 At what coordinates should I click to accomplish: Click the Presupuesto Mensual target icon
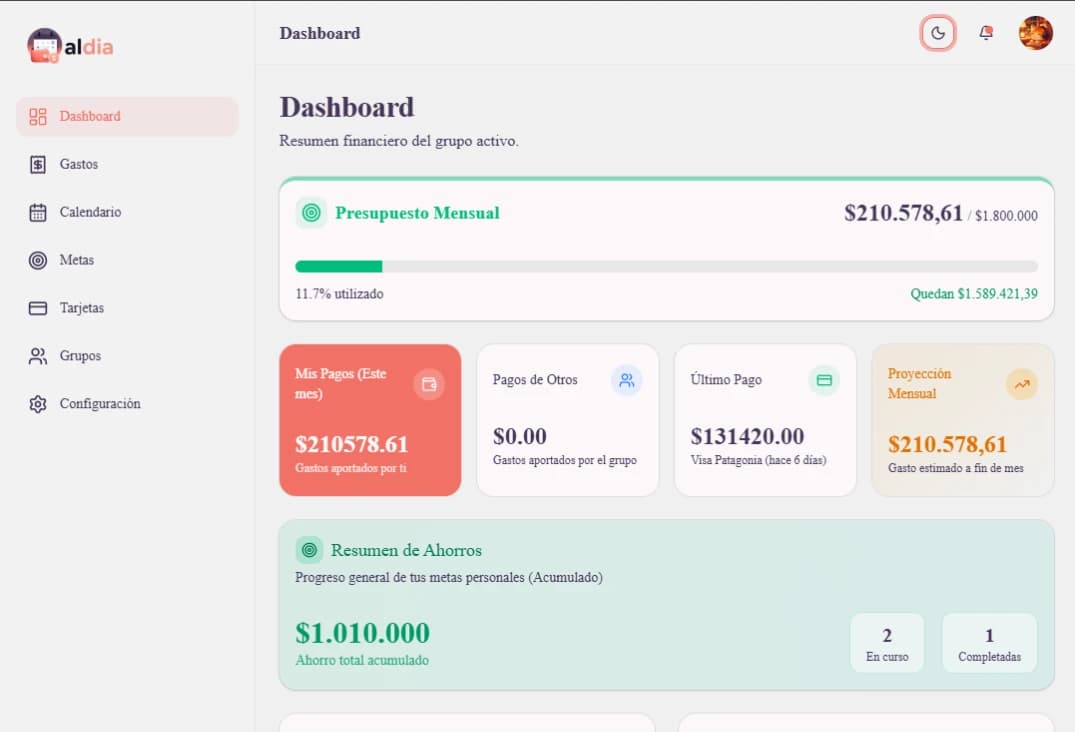click(x=311, y=212)
